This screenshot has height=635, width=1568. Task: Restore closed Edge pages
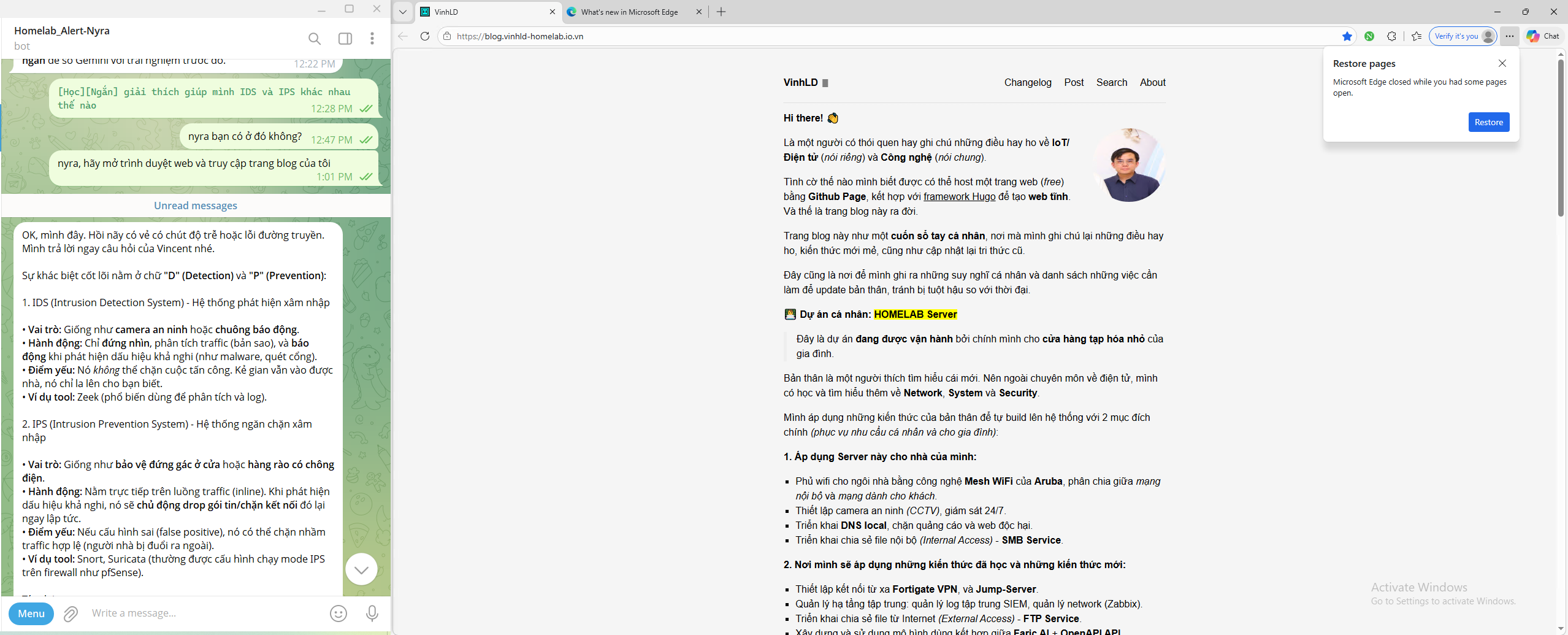(1489, 122)
